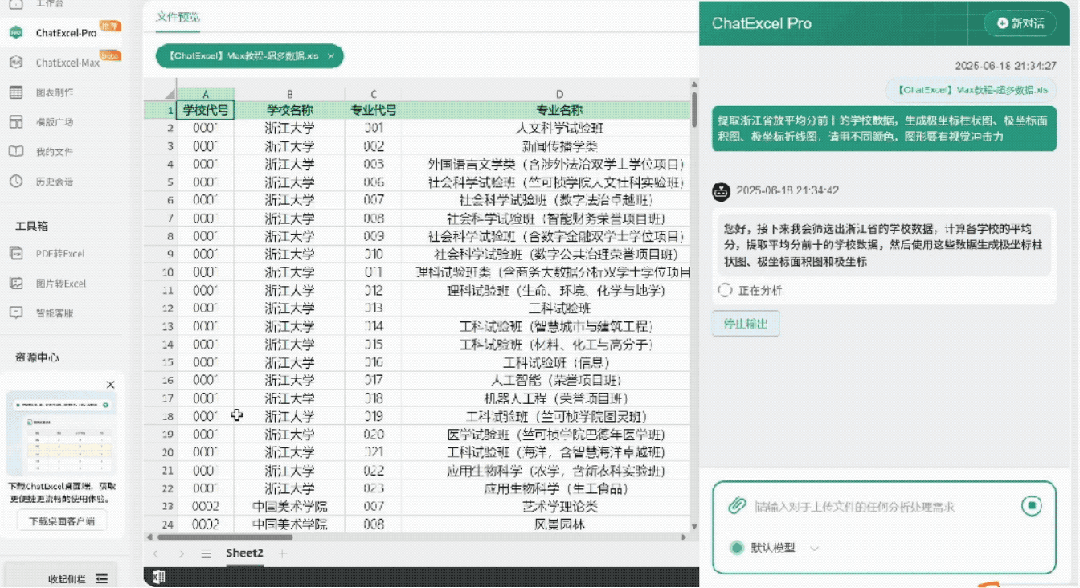Click the 图片转Excel tool icon

16,283
